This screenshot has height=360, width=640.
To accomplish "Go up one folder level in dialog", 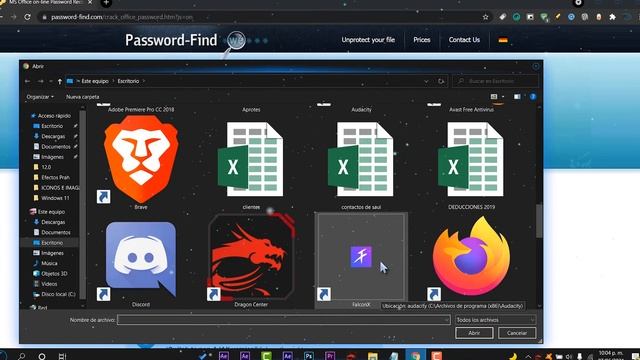I will [x=60, y=81].
